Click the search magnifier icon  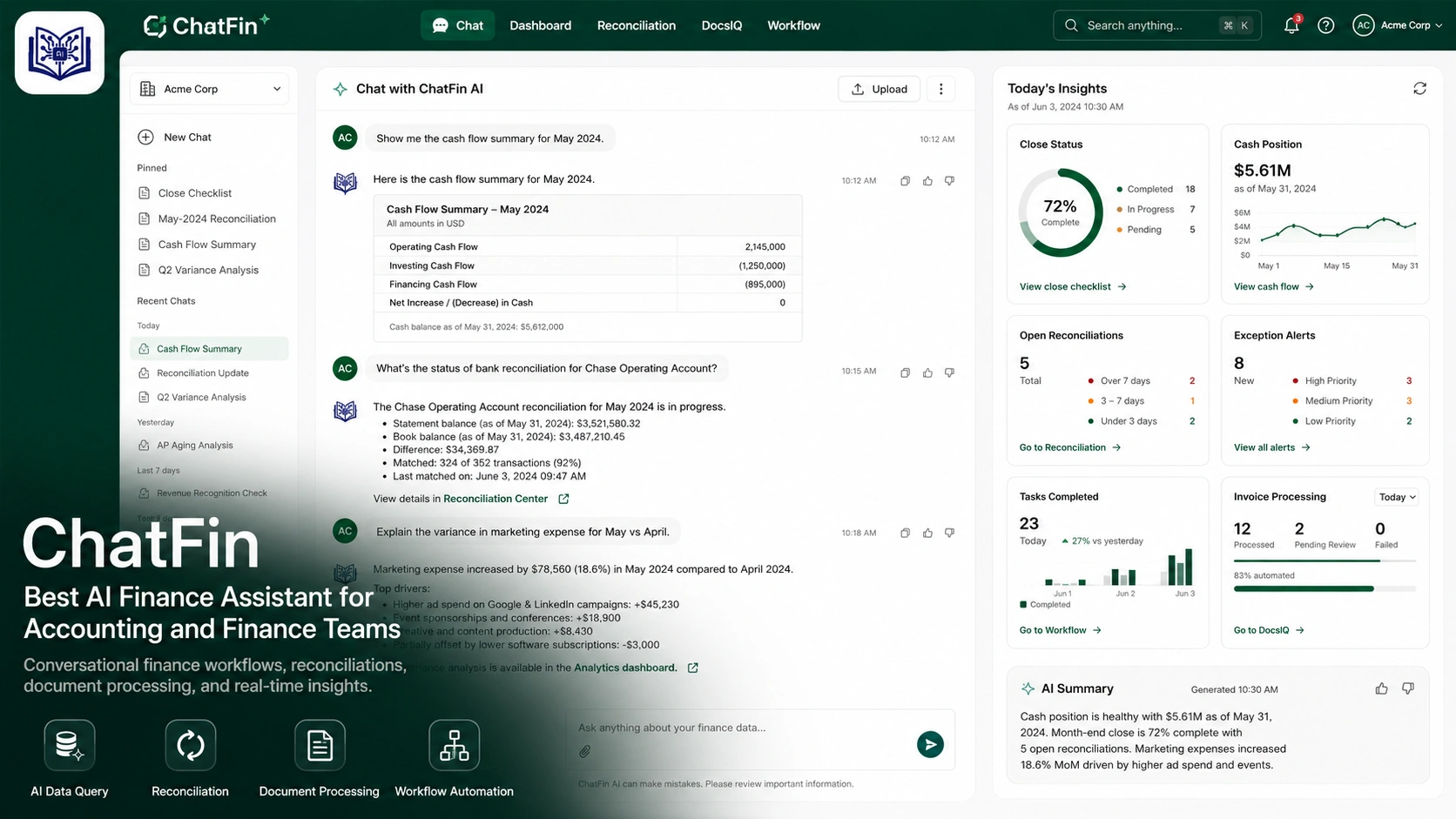1072,25
